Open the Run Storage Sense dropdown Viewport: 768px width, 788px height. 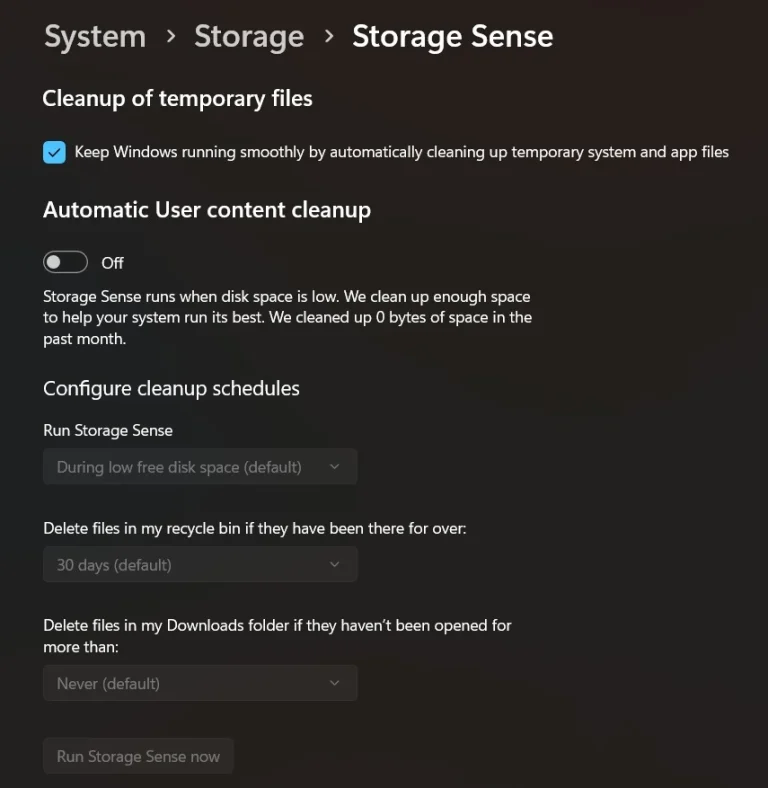[199, 467]
